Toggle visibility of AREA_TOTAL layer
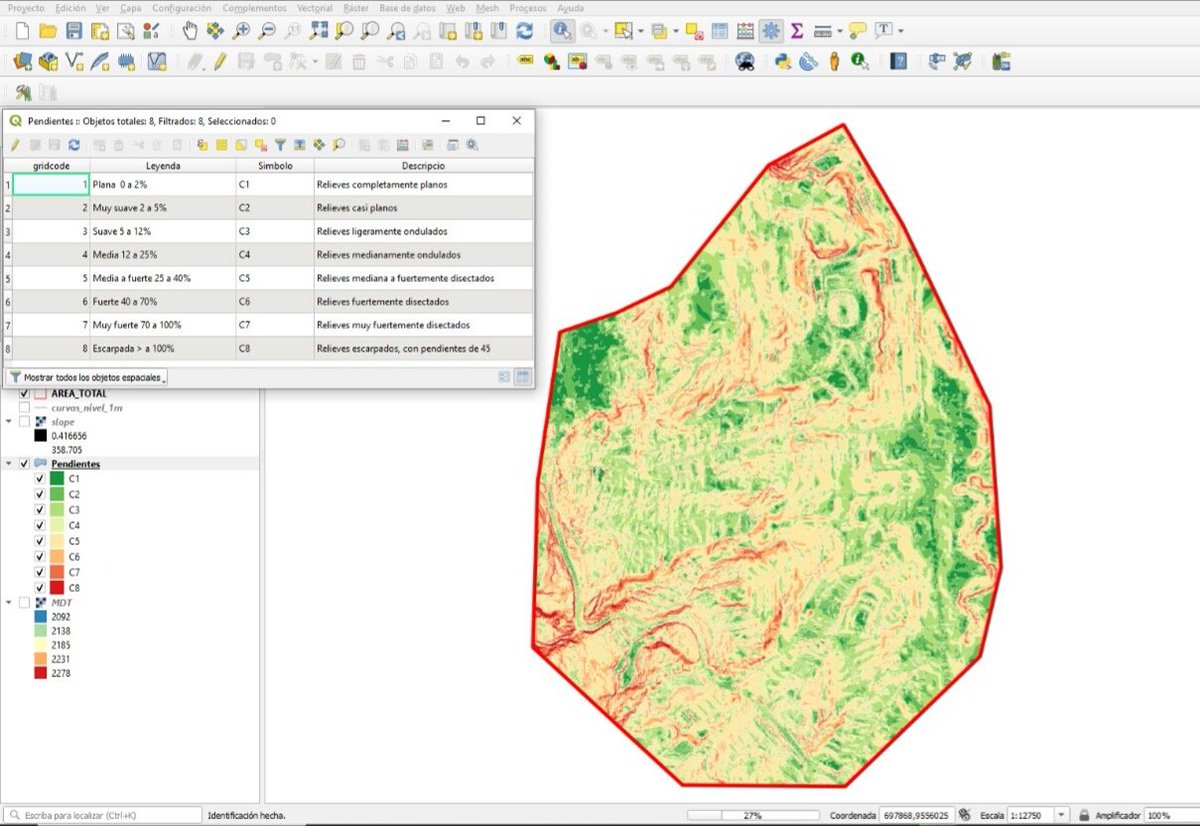Image resolution: width=1200 pixels, height=826 pixels. pos(24,394)
